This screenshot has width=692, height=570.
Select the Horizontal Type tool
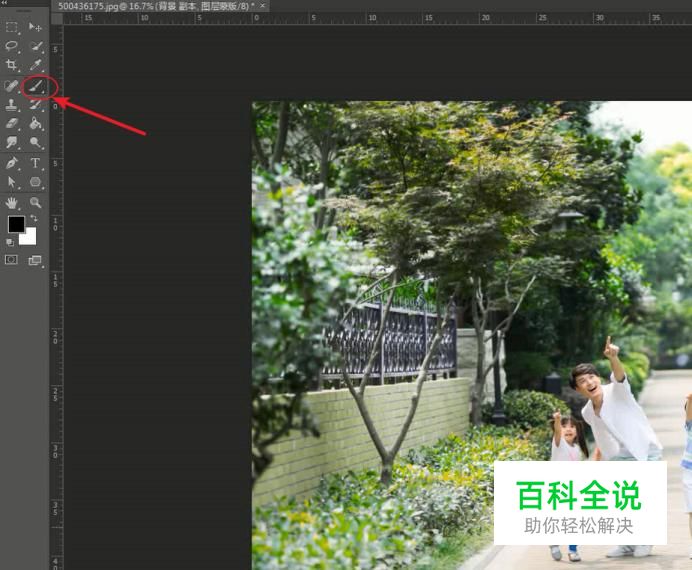click(x=35, y=163)
